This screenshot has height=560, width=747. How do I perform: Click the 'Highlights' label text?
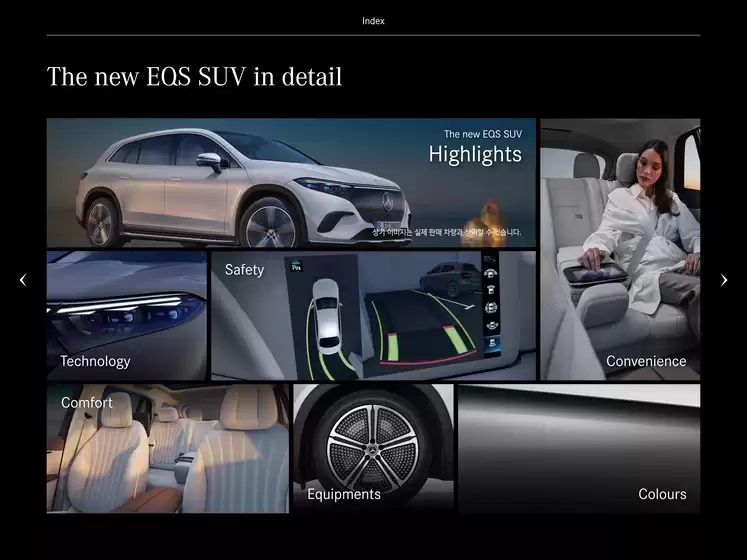click(475, 154)
